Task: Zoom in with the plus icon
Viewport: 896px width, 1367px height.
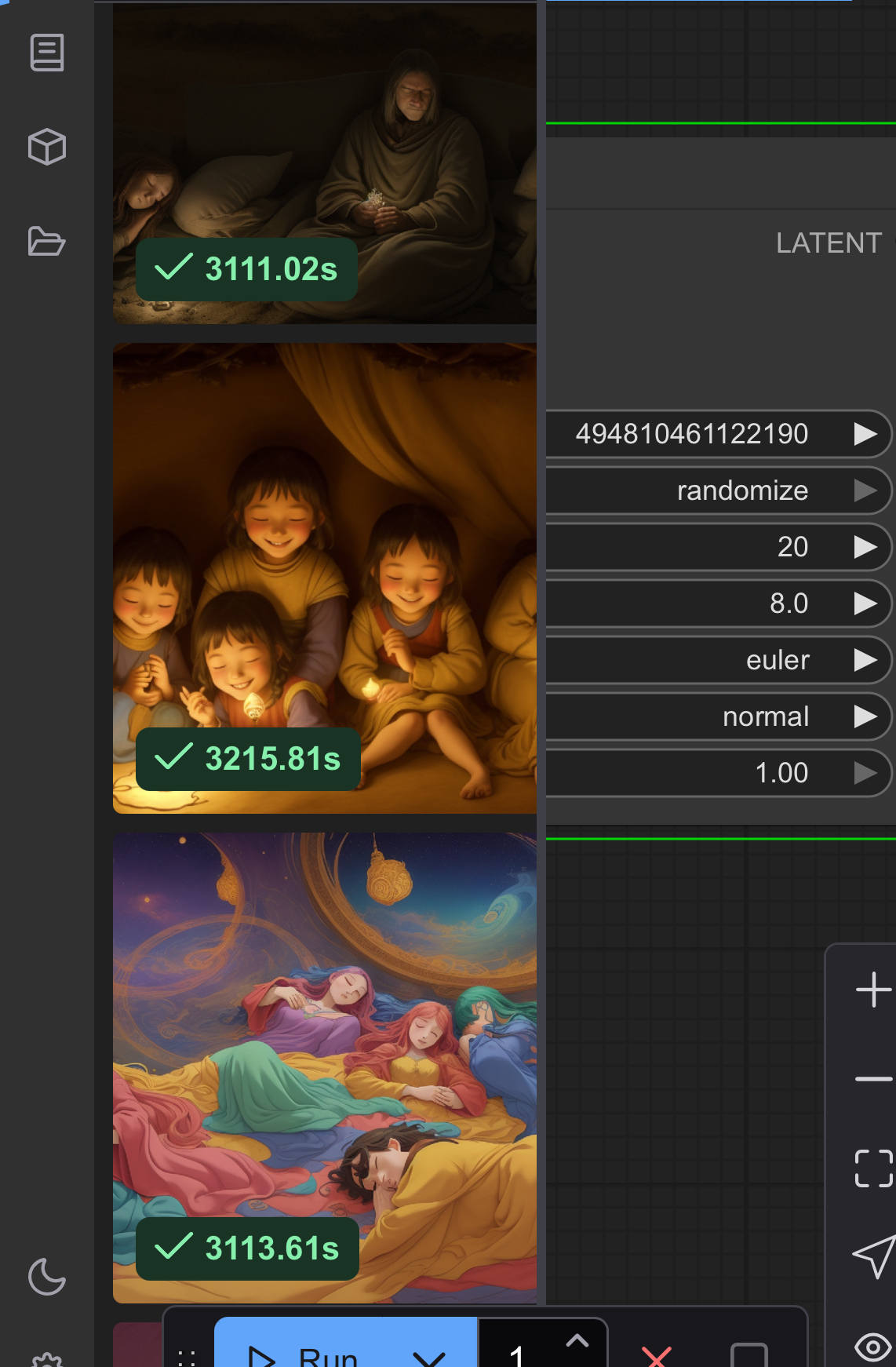Action: 874,990
